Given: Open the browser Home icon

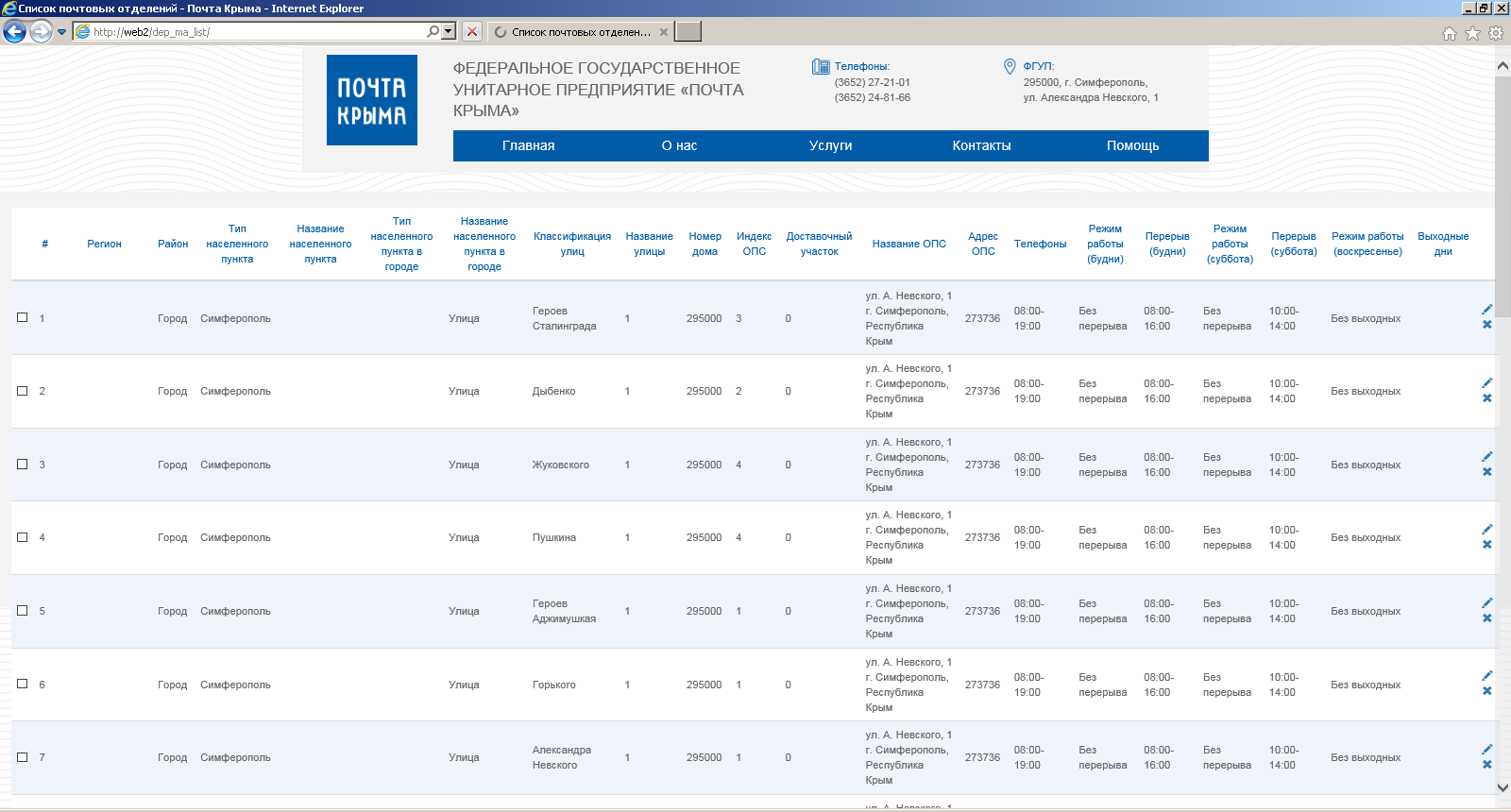Looking at the screenshot, I should [x=1450, y=33].
